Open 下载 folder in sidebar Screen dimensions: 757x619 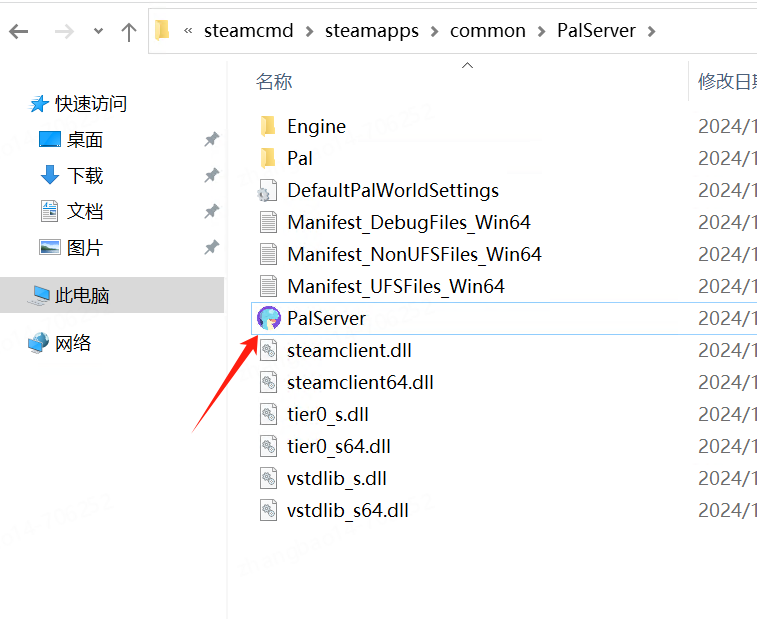pyautogui.click(x=85, y=175)
